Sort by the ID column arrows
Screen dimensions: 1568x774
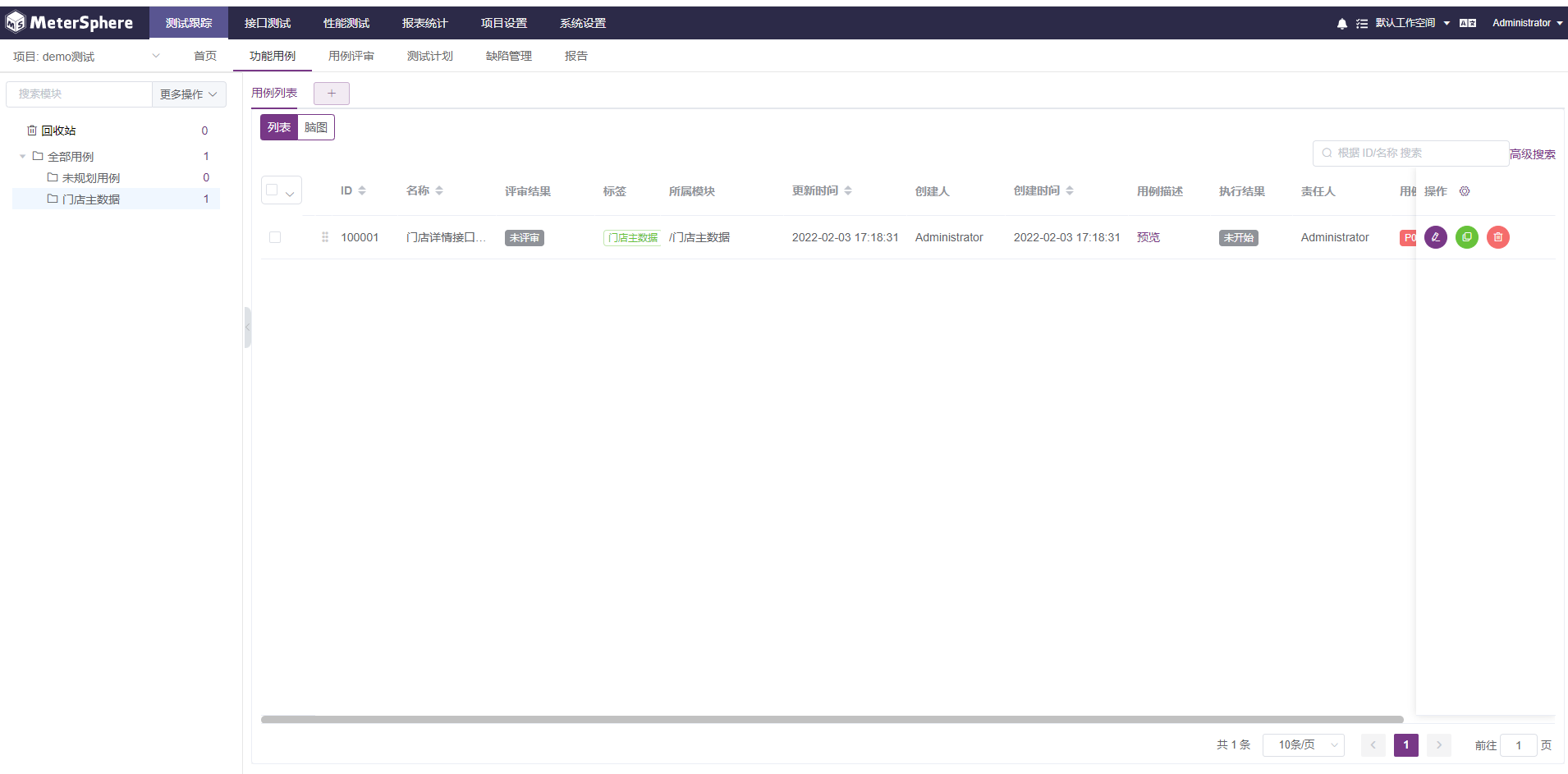tap(362, 190)
